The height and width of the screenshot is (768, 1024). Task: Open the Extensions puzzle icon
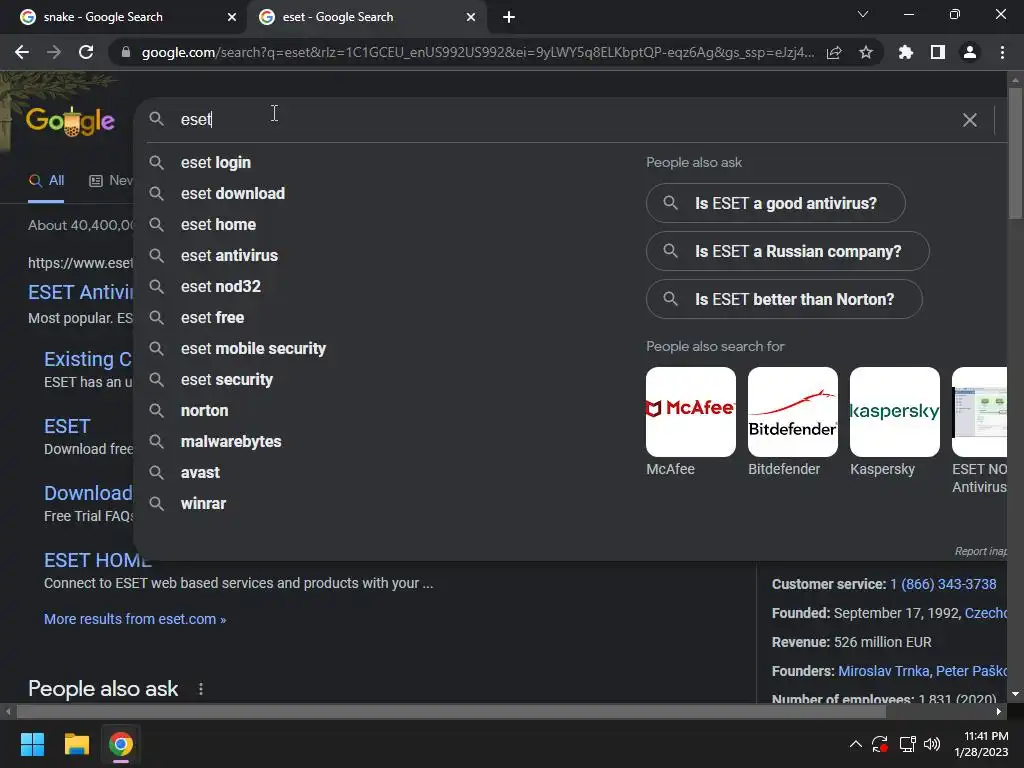click(x=906, y=52)
